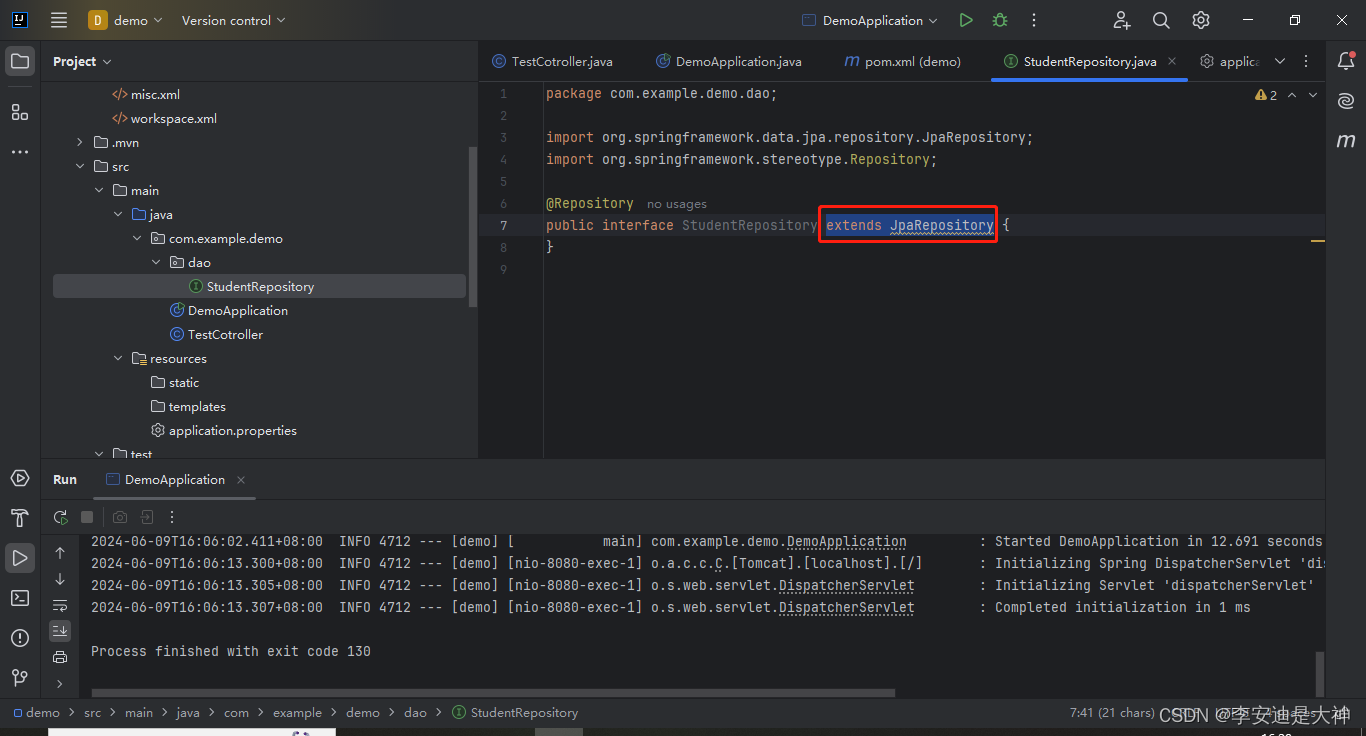Image resolution: width=1366 pixels, height=736 pixels.
Task: Open Run panel more options ellipsis
Action: [x=172, y=517]
